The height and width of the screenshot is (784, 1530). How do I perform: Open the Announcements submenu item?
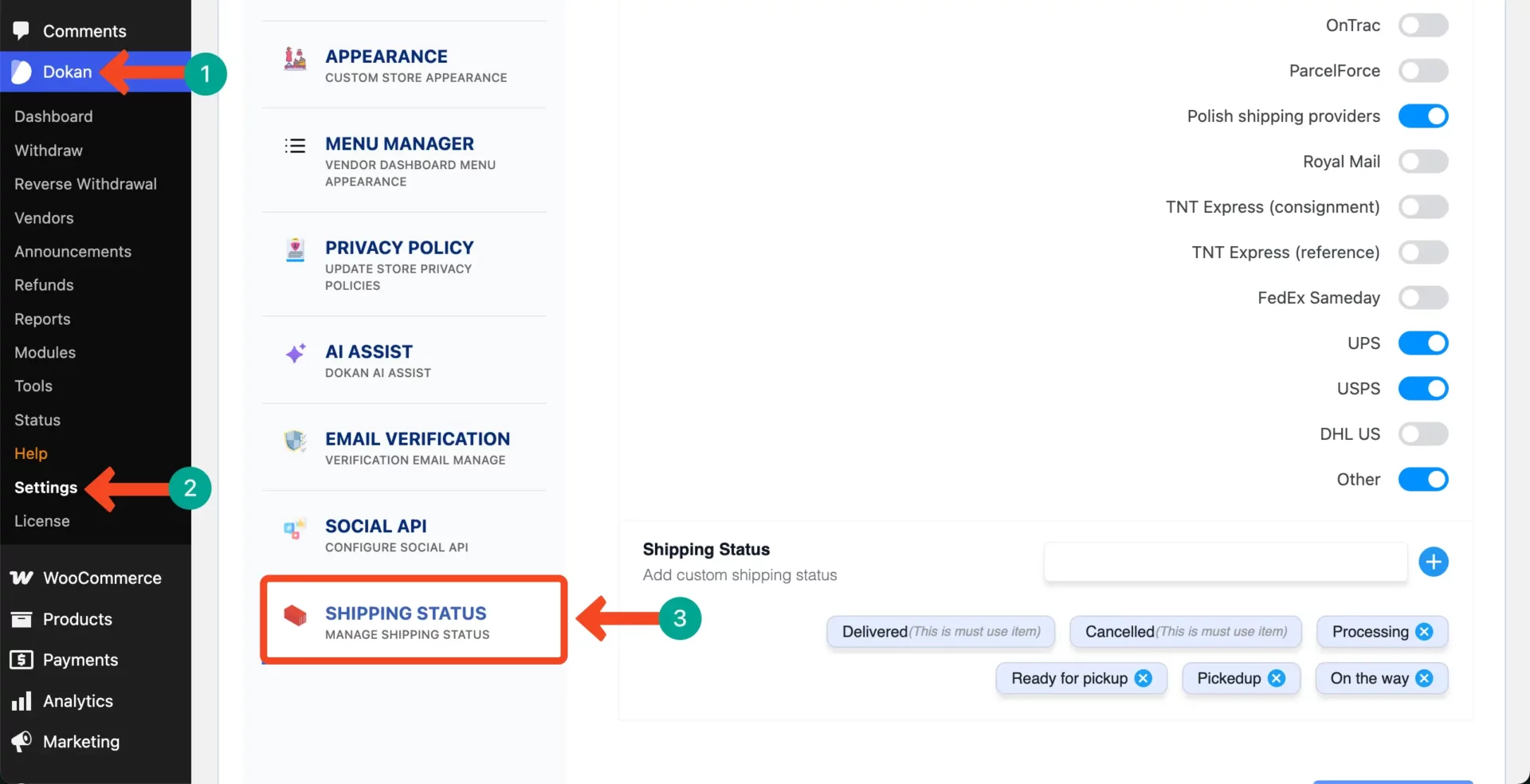tap(73, 252)
